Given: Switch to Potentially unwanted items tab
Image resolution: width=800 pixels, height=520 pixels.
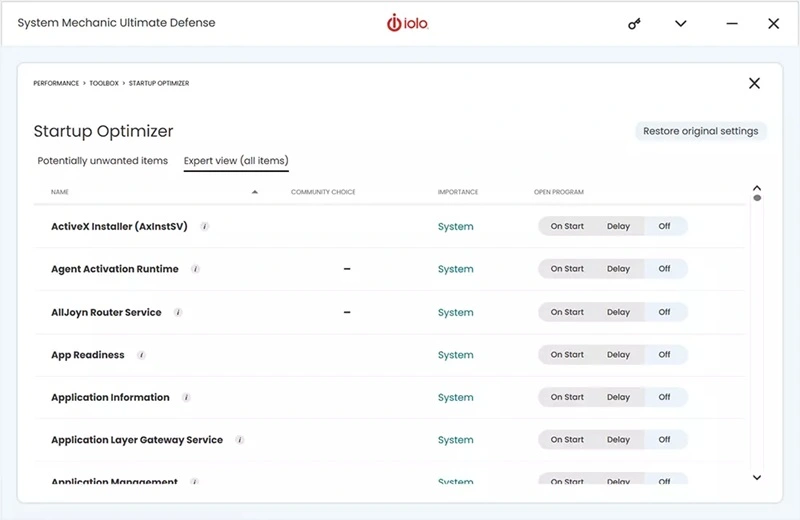Looking at the screenshot, I should 102,161.
